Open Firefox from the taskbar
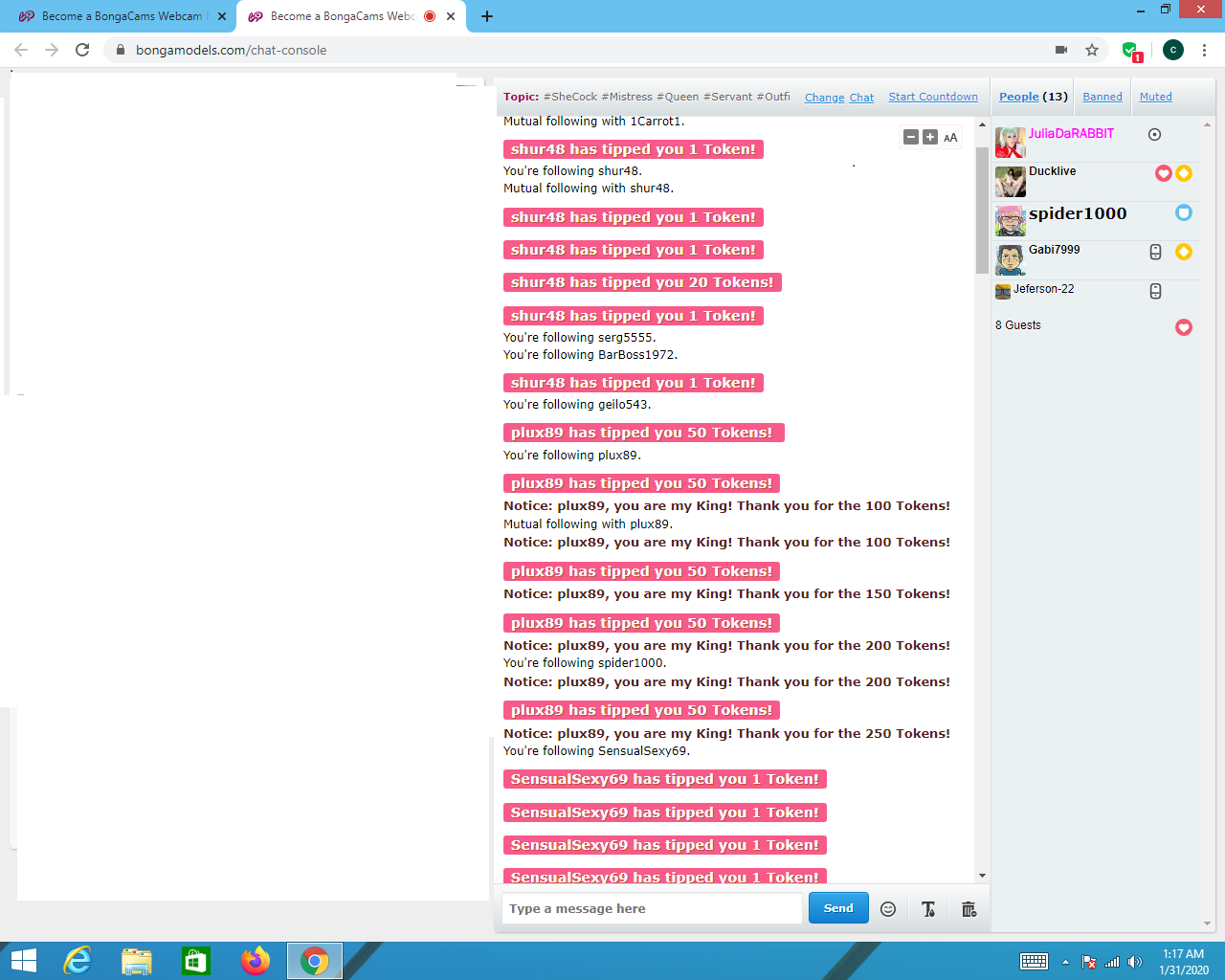 tap(255, 960)
